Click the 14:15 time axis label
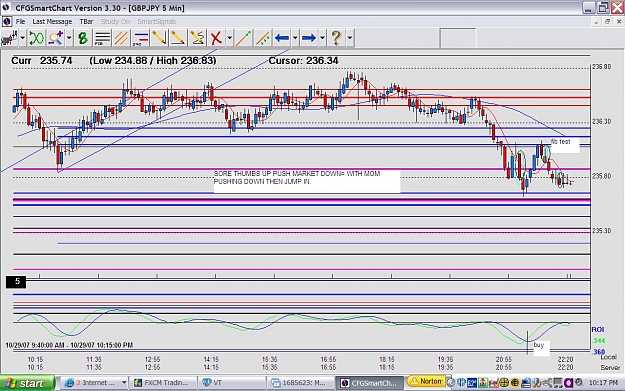625x391 pixels. coord(211,360)
